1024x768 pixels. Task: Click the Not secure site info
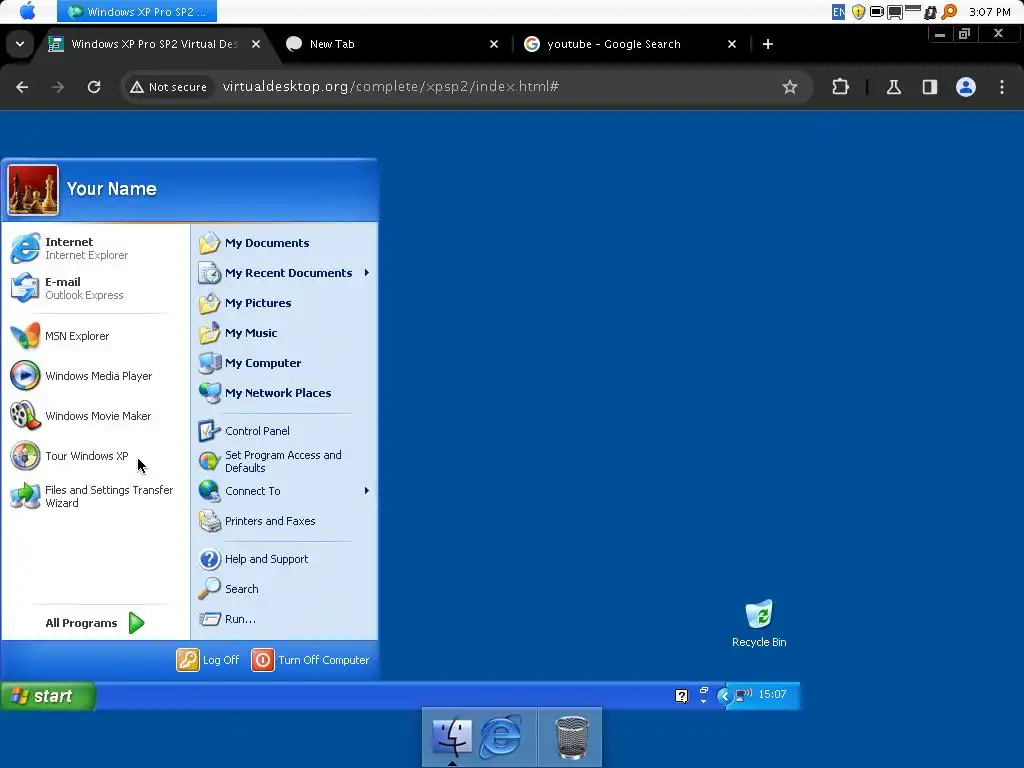(168, 87)
